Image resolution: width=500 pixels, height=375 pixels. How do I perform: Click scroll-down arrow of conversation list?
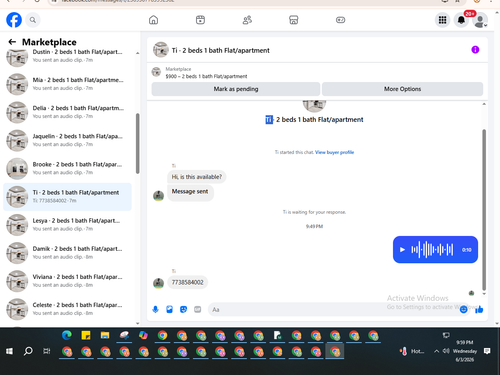[x=137, y=323]
